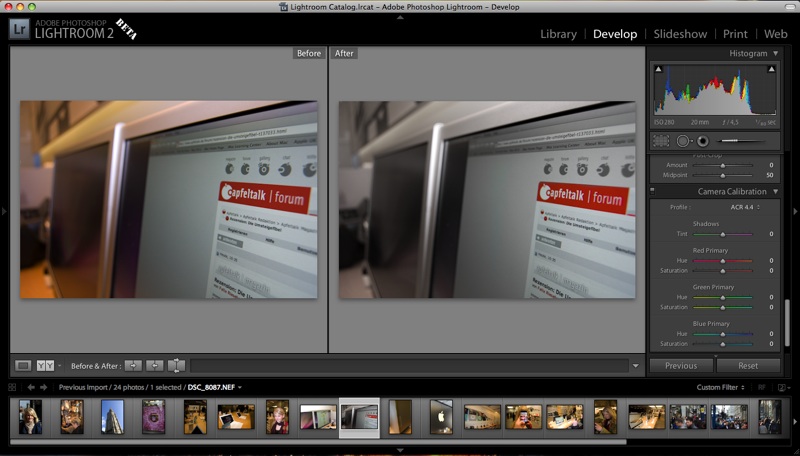Adjust the Blue Primary Saturation slider
Viewport: 800px width, 456px height.
[x=722, y=344]
